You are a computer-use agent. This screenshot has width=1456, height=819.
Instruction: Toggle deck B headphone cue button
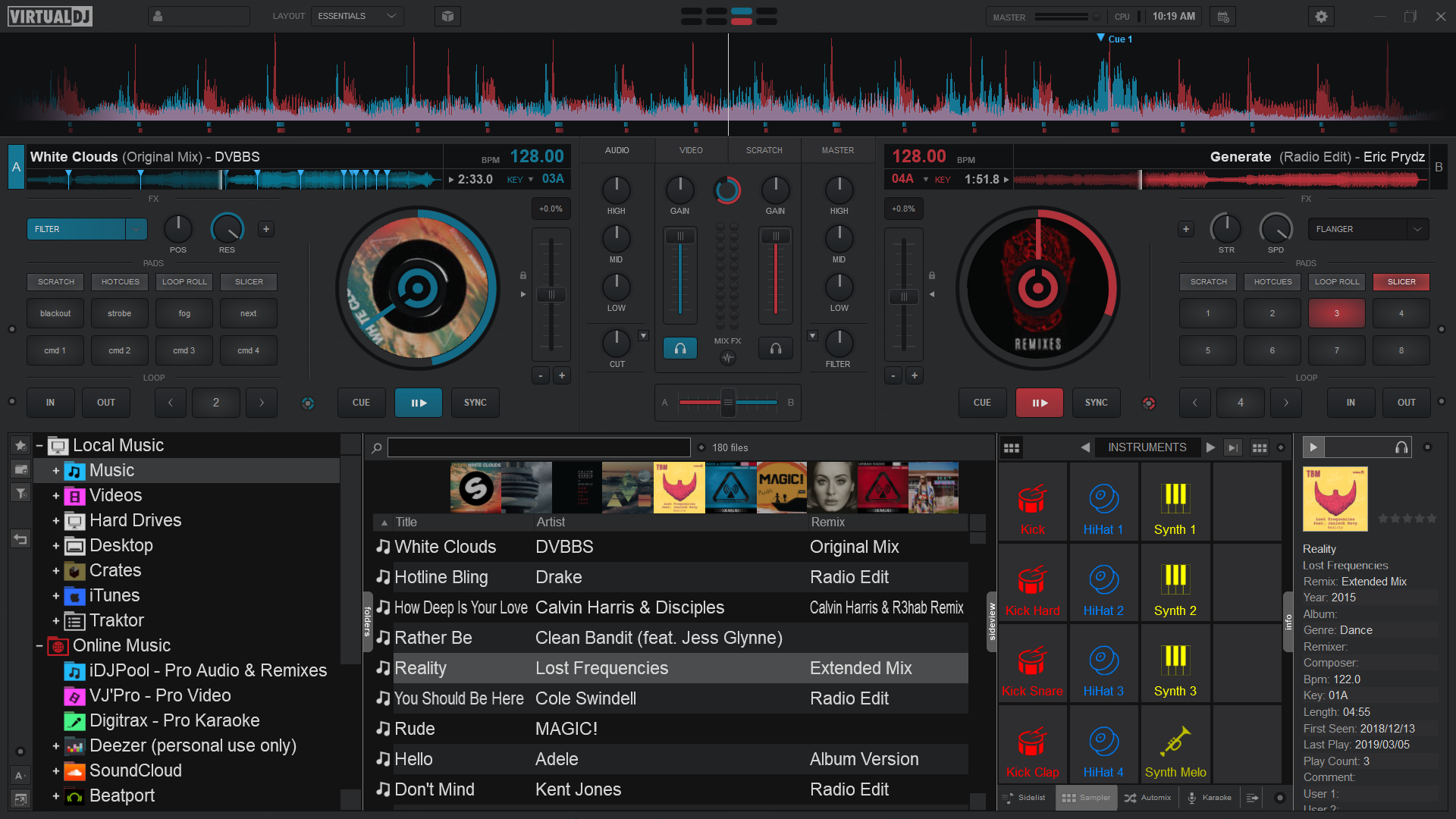tap(776, 348)
